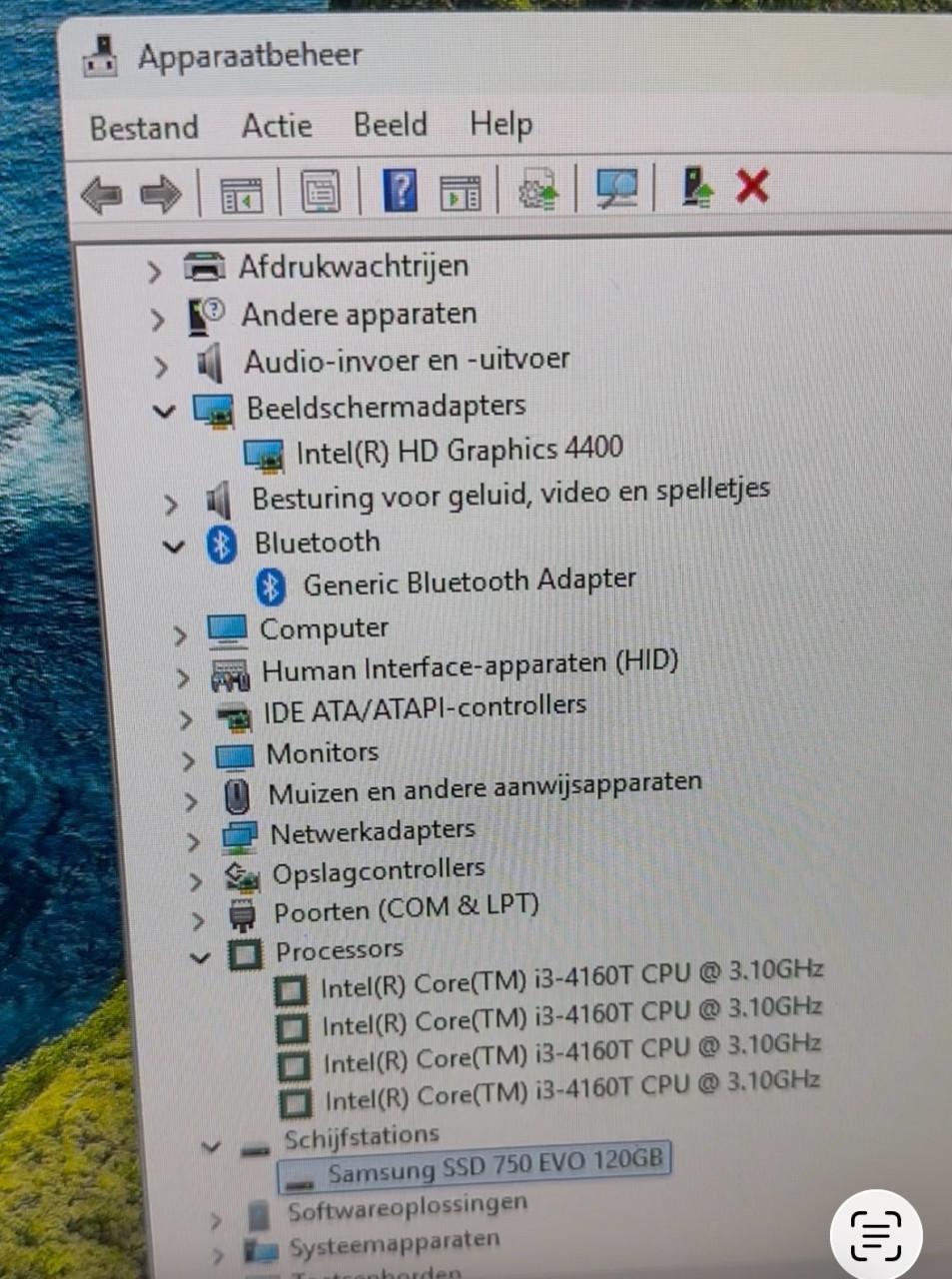Screen dimensions: 952x1279
Task: Open the Actie menu
Action: pos(276,126)
